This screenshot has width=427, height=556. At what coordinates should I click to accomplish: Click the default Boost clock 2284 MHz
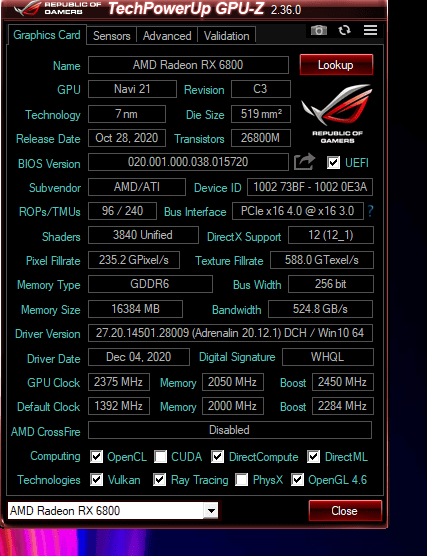click(343, 406)
